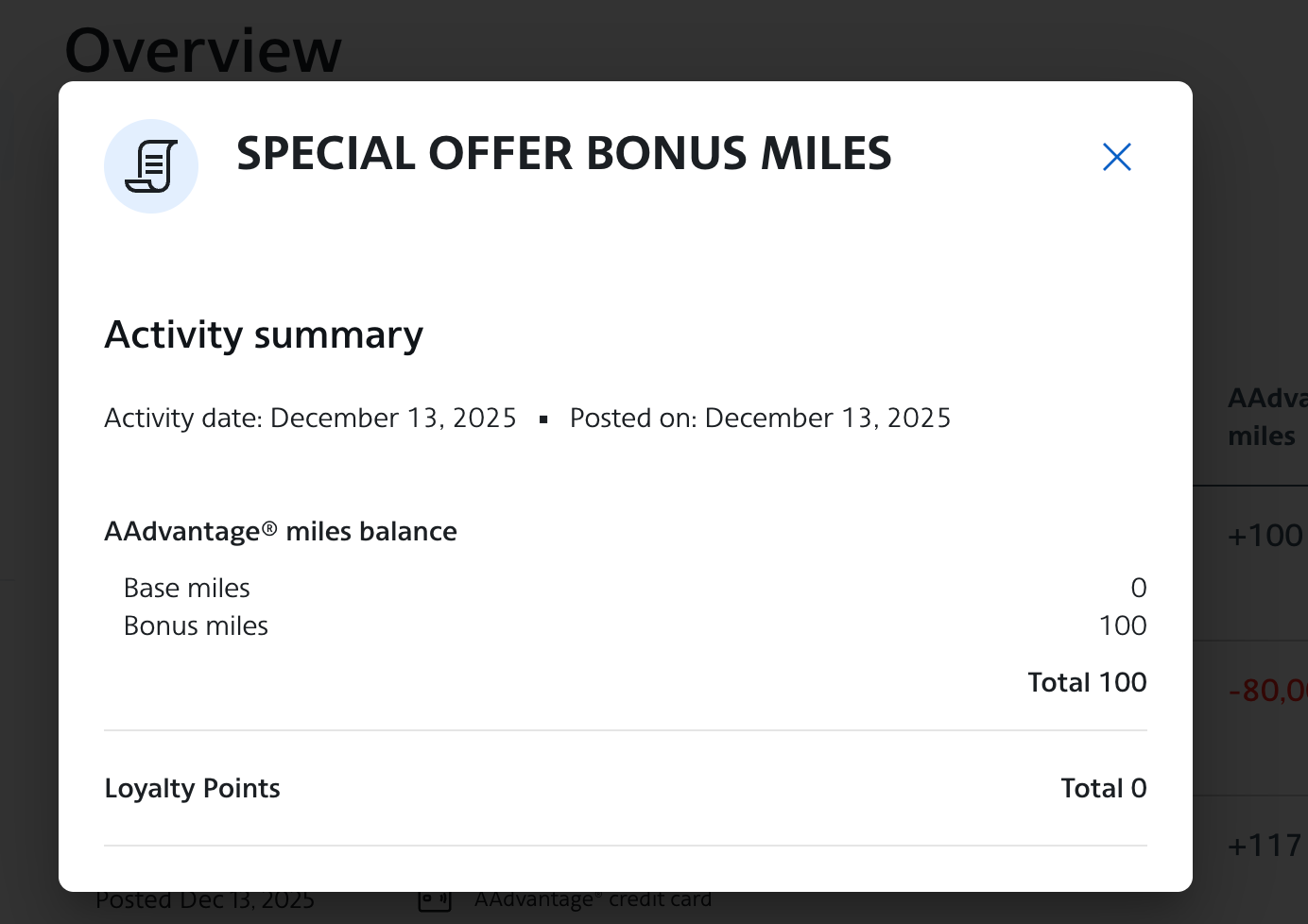Click the credit card icon behind the dialog
1308x924 pixels.
click(x=434, y=900)
